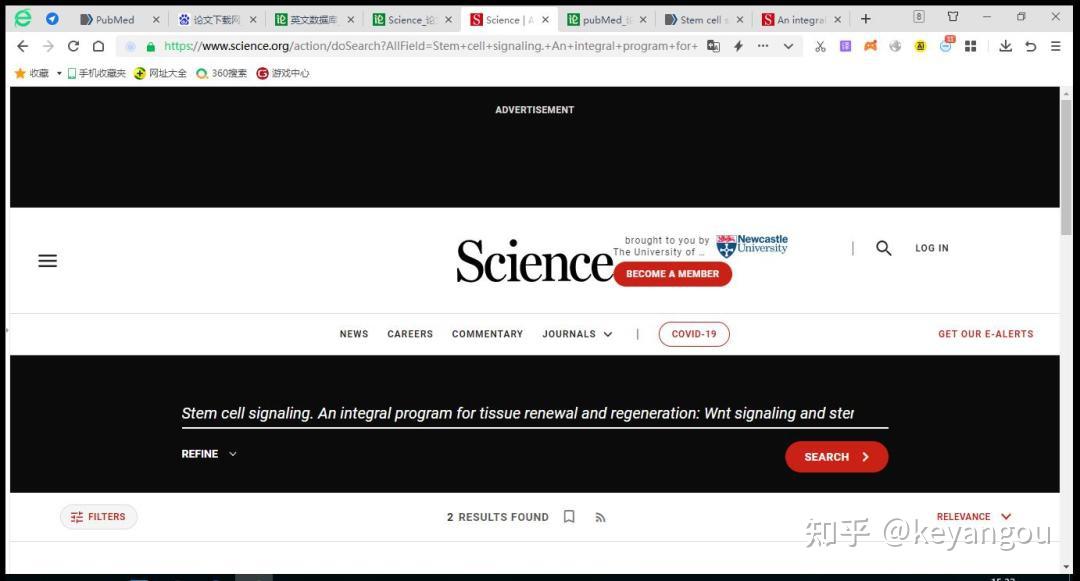Screen dimensions: 1080x581
Task: Save the search using the bookmark icon
Action: click(569, 516)
